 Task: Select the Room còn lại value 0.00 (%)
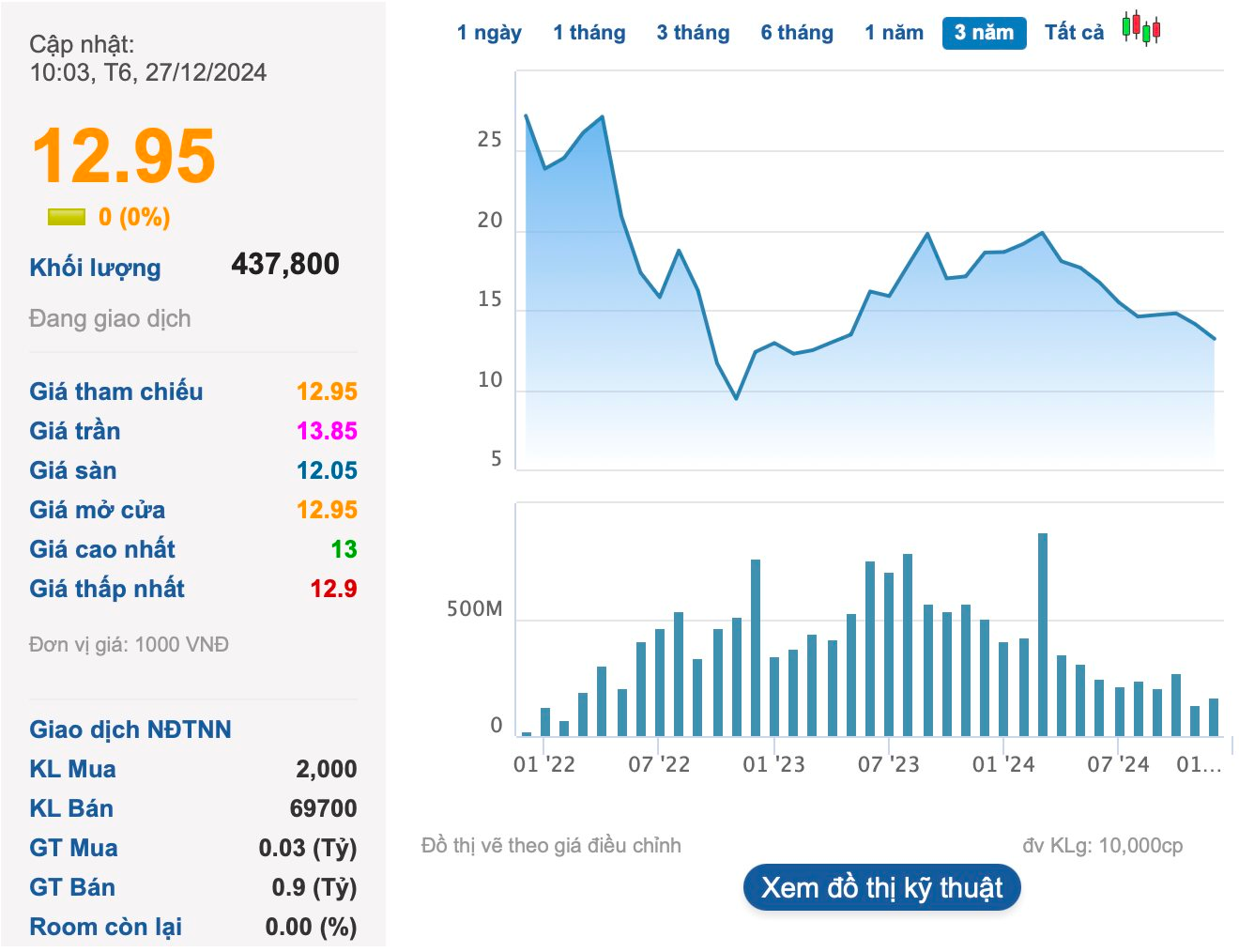click(x=311, y=926)
